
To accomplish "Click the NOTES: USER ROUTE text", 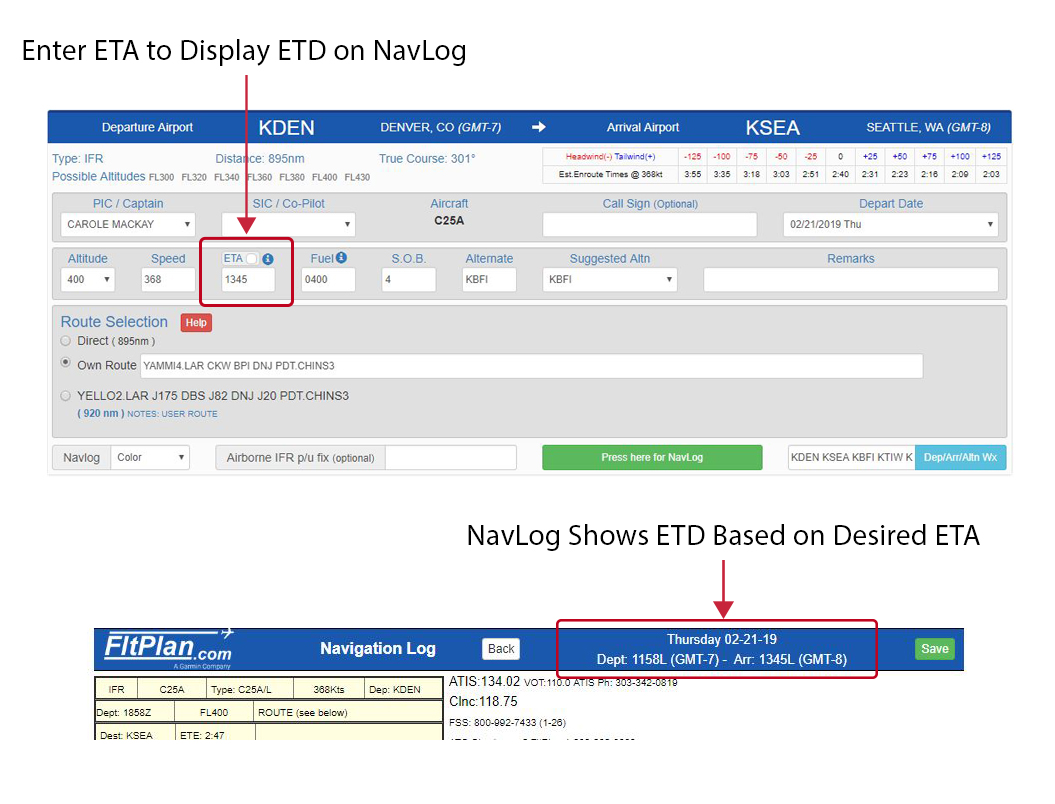I will [x=172, y=414].
